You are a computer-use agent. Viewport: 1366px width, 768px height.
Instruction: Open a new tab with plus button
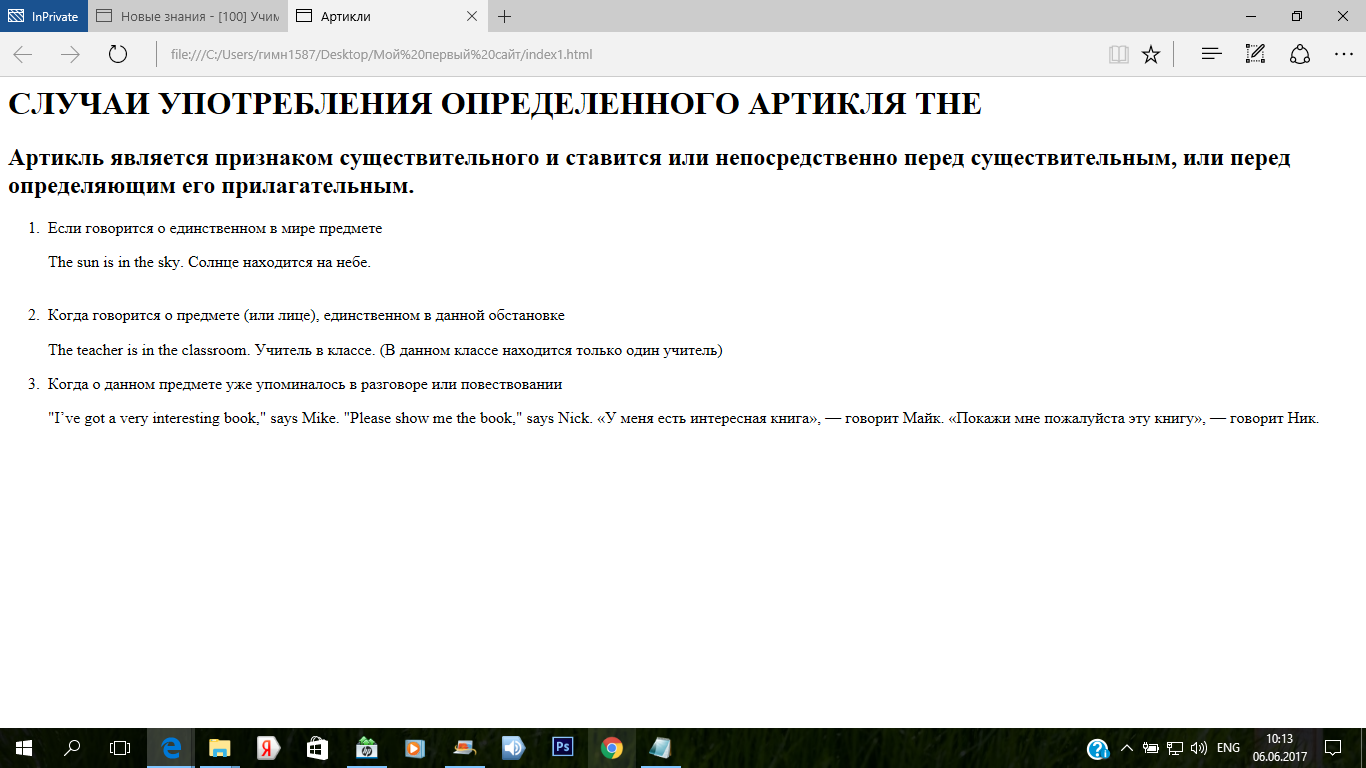tap(505, 16)
